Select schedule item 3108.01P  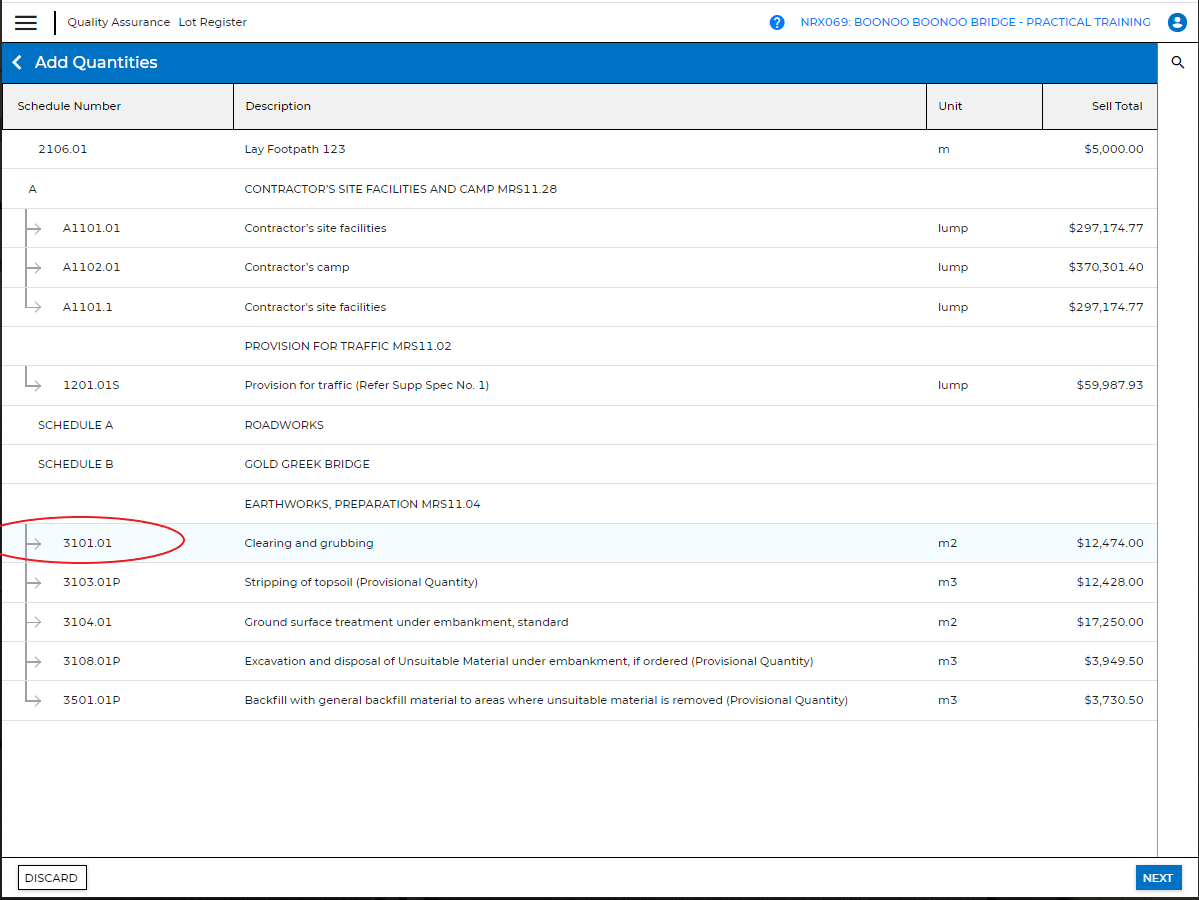point(91,661)
